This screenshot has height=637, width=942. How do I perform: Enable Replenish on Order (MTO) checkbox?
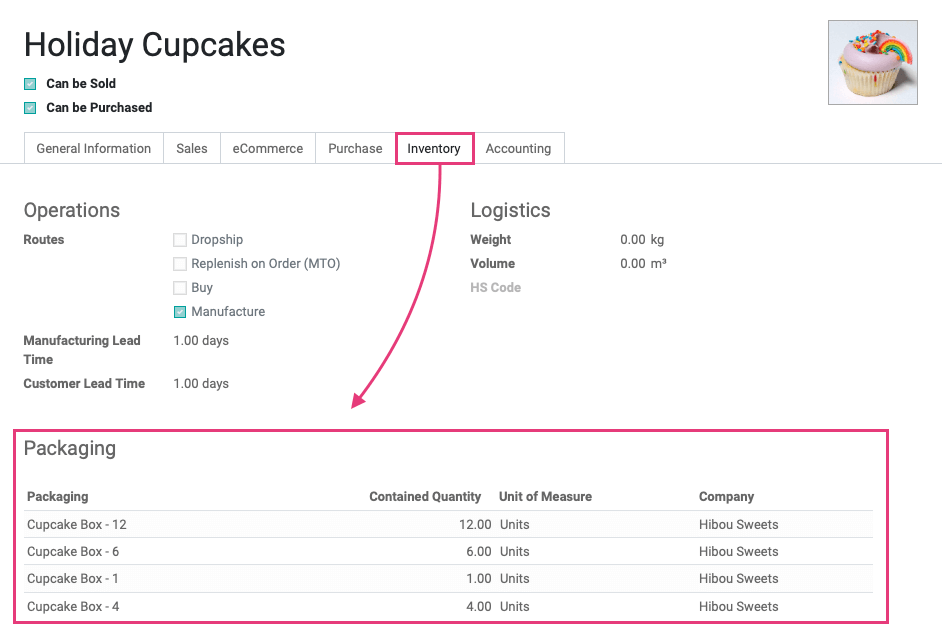180,264
